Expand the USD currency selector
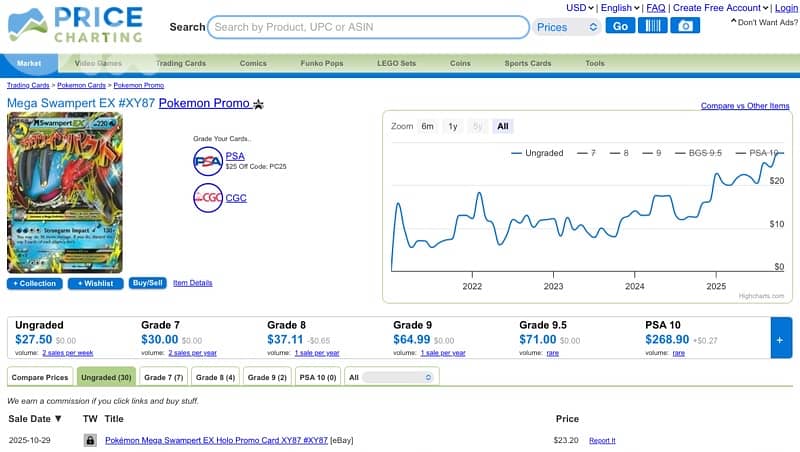800x452 pixels. coord(579,8)
